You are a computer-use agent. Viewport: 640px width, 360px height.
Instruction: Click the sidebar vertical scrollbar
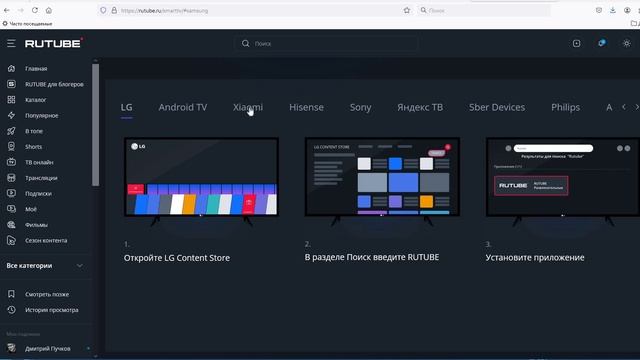tap(96, 124)
